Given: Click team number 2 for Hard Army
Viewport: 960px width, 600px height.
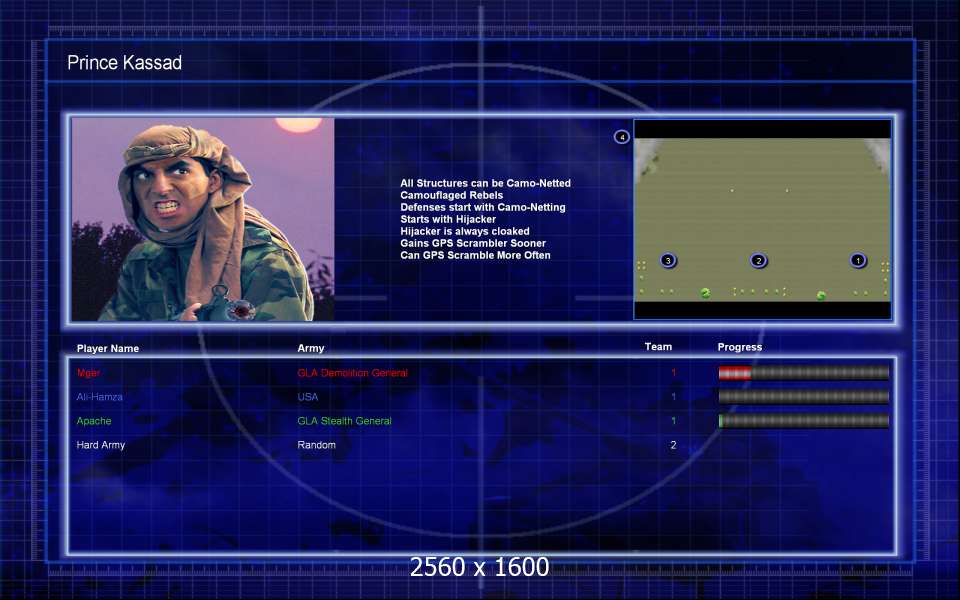Looking at the screenshot, I should (673, 445).
